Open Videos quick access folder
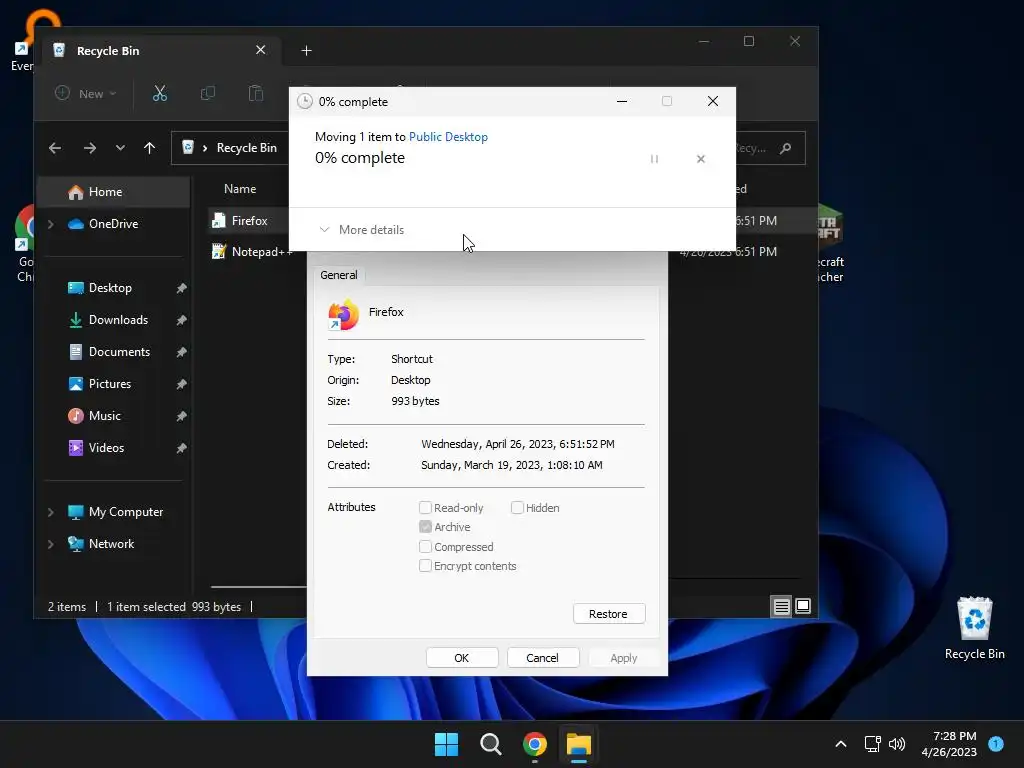 click(x=96, y=448)
